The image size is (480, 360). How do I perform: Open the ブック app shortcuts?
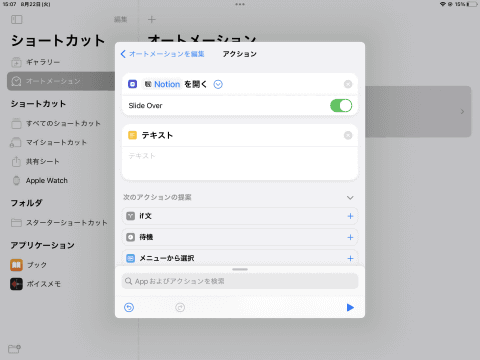coord(61,265)
